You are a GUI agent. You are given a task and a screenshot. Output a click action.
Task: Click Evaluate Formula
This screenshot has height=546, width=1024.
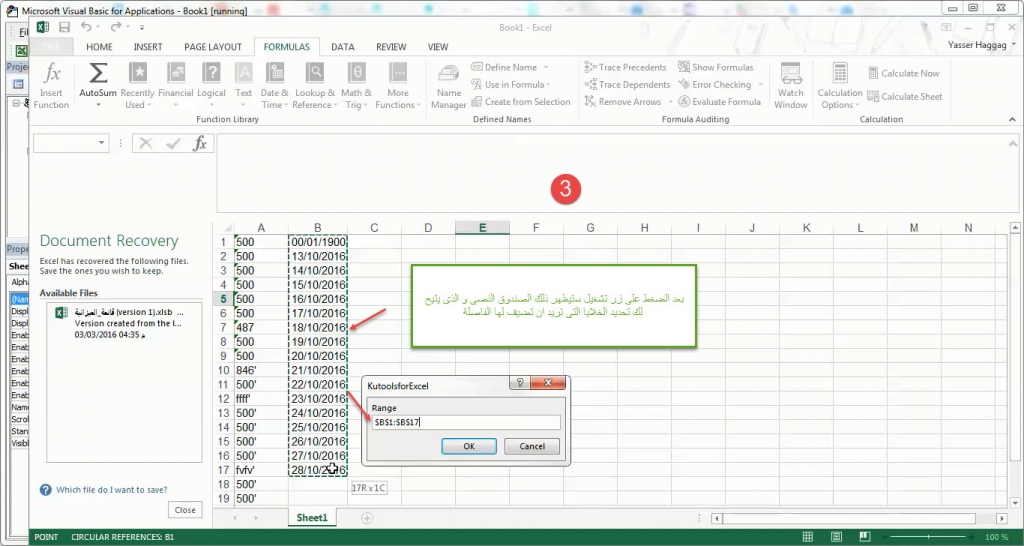(x=720, y=102)
